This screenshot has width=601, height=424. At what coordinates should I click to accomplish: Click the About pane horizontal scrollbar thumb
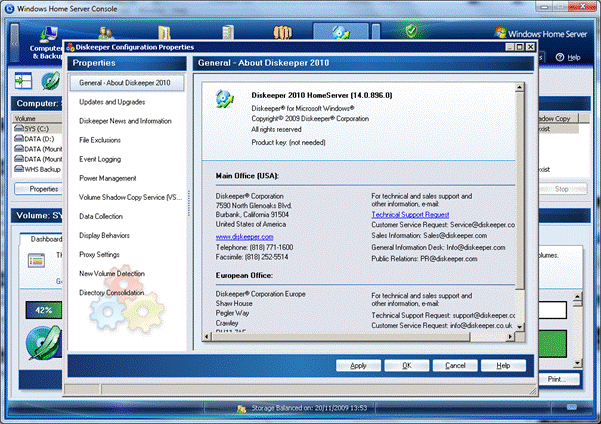pos(341,337)
